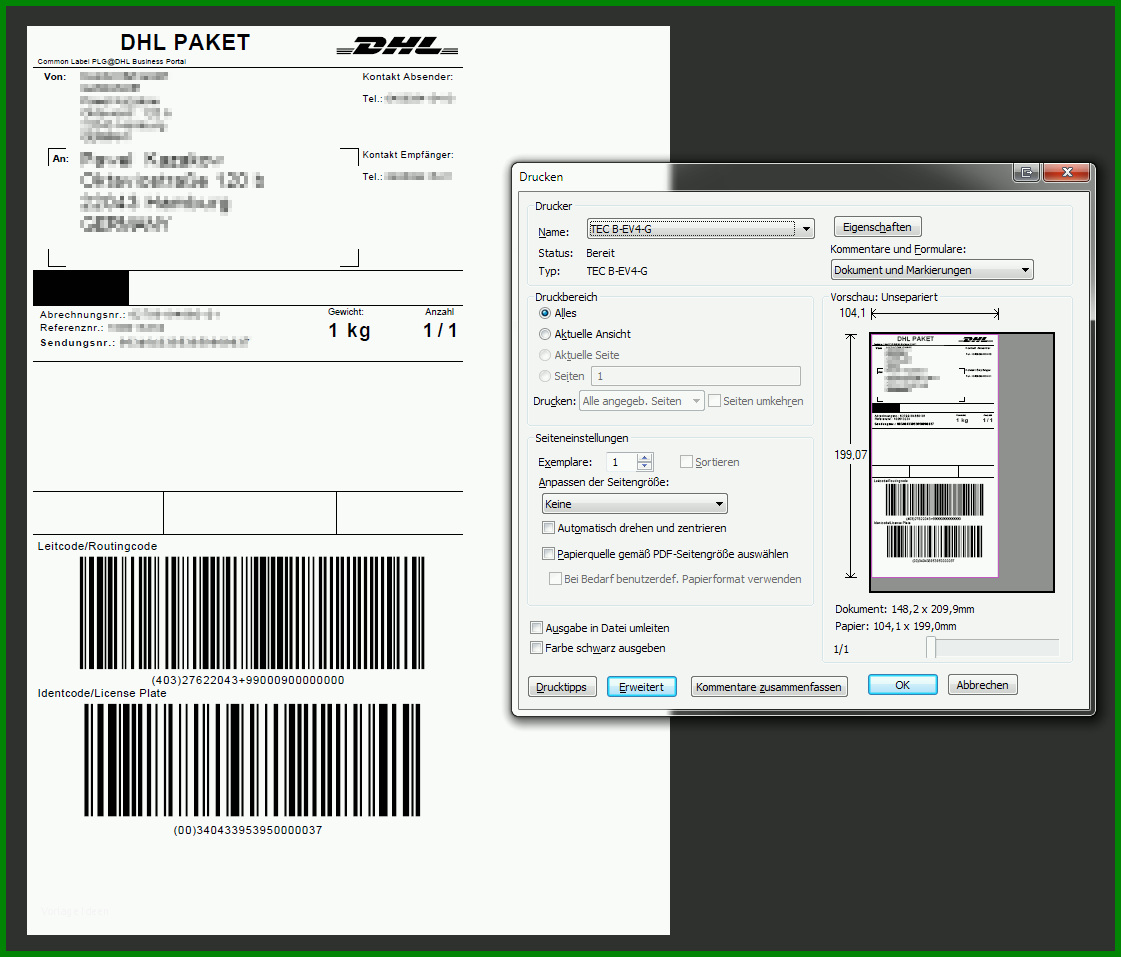Open the Kommentare und Formulare dropdown
This screenshot has width=1121, height=957.
(x=932, y=269)
